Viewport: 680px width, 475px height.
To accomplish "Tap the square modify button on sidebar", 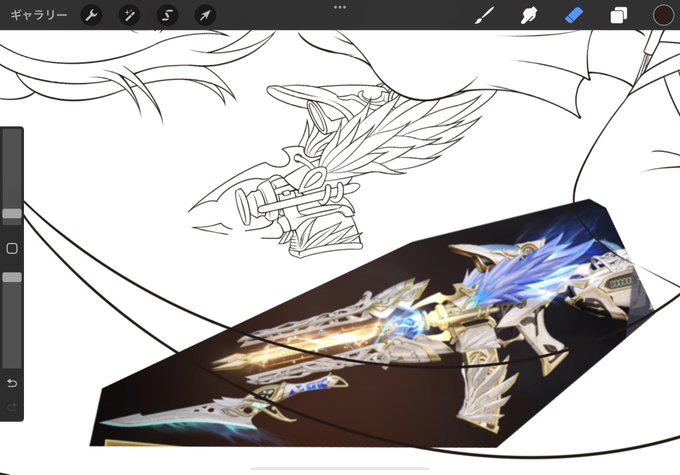I will pyautogui.click(x=12, y=249).
